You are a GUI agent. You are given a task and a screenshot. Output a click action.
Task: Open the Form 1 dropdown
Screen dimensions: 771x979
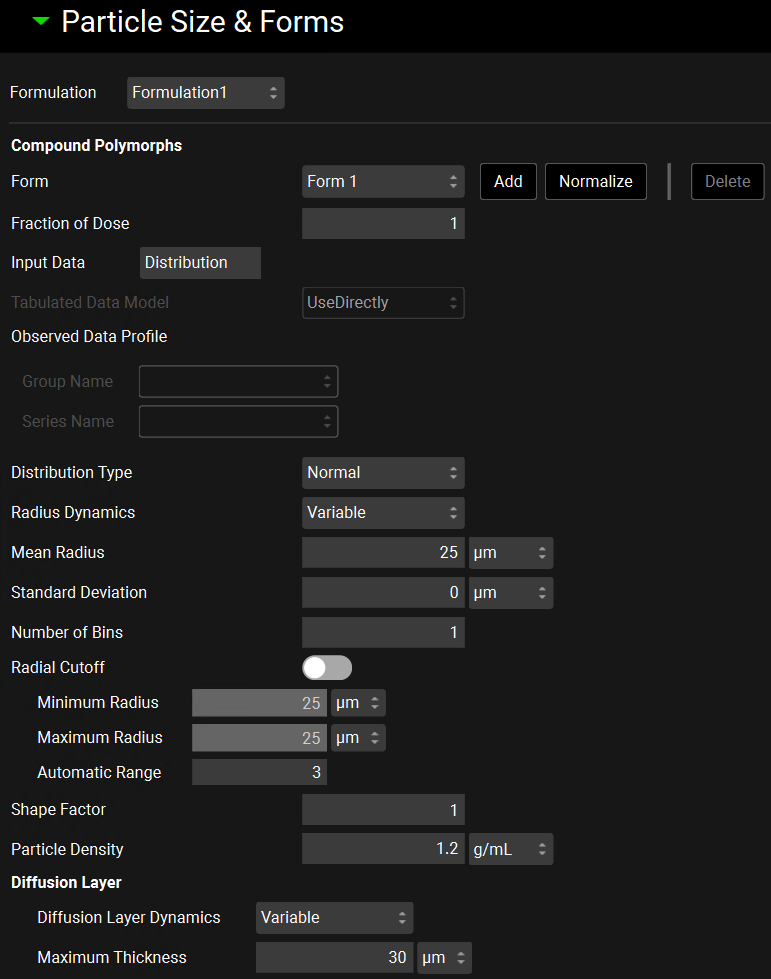(x=383, y=182)
